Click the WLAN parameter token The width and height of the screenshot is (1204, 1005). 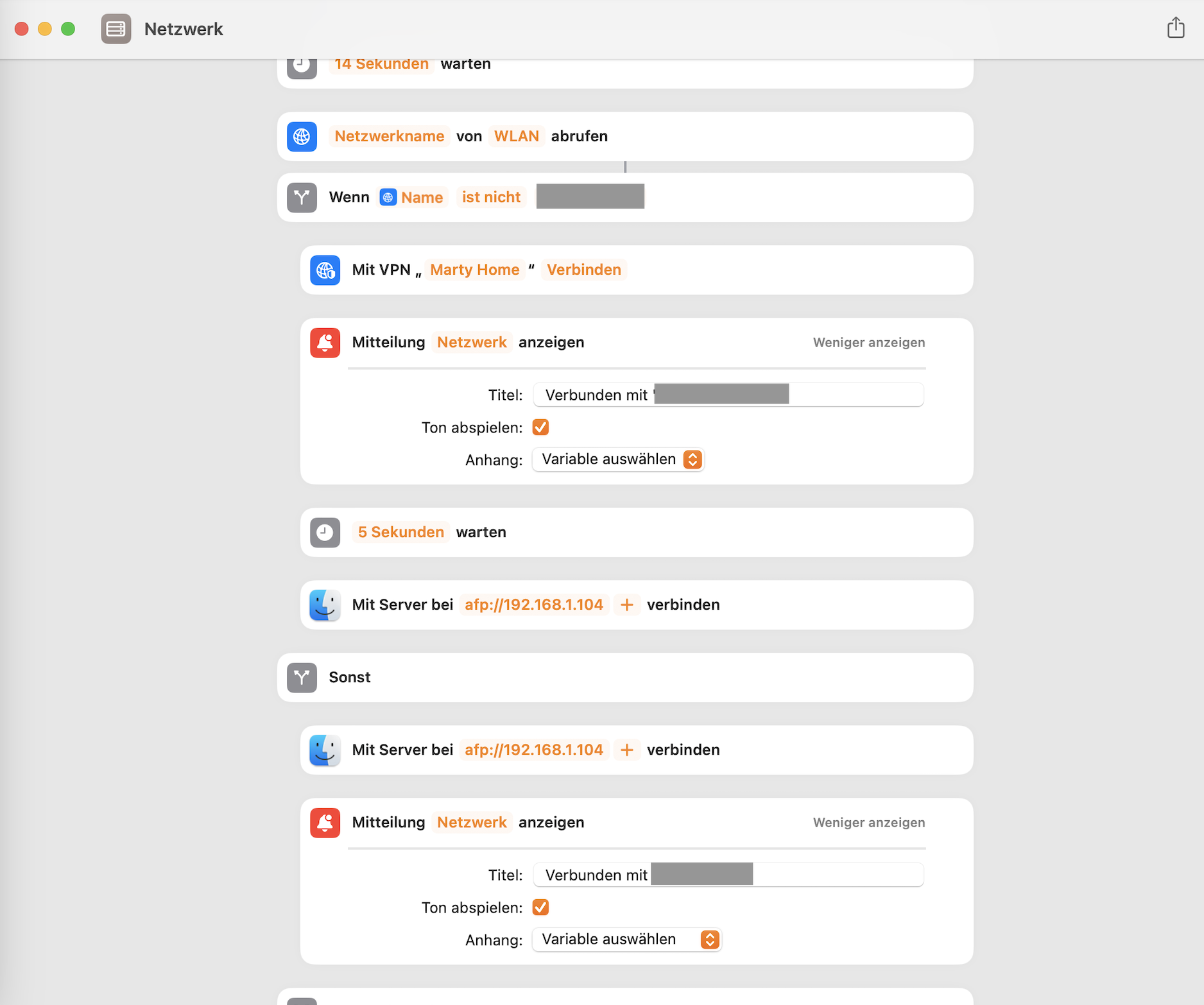coord(516,137)
